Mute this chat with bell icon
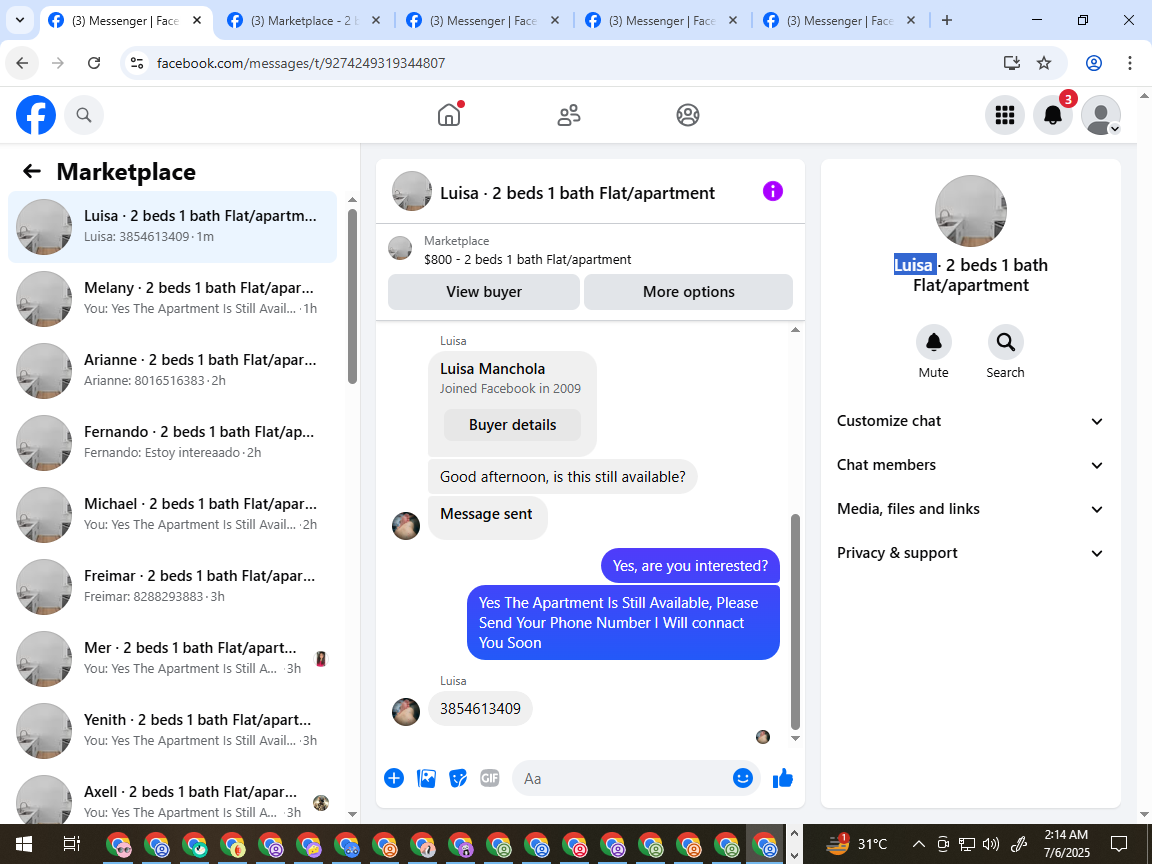The width and height of the screenshot is (1152, 864). [934, 342]
